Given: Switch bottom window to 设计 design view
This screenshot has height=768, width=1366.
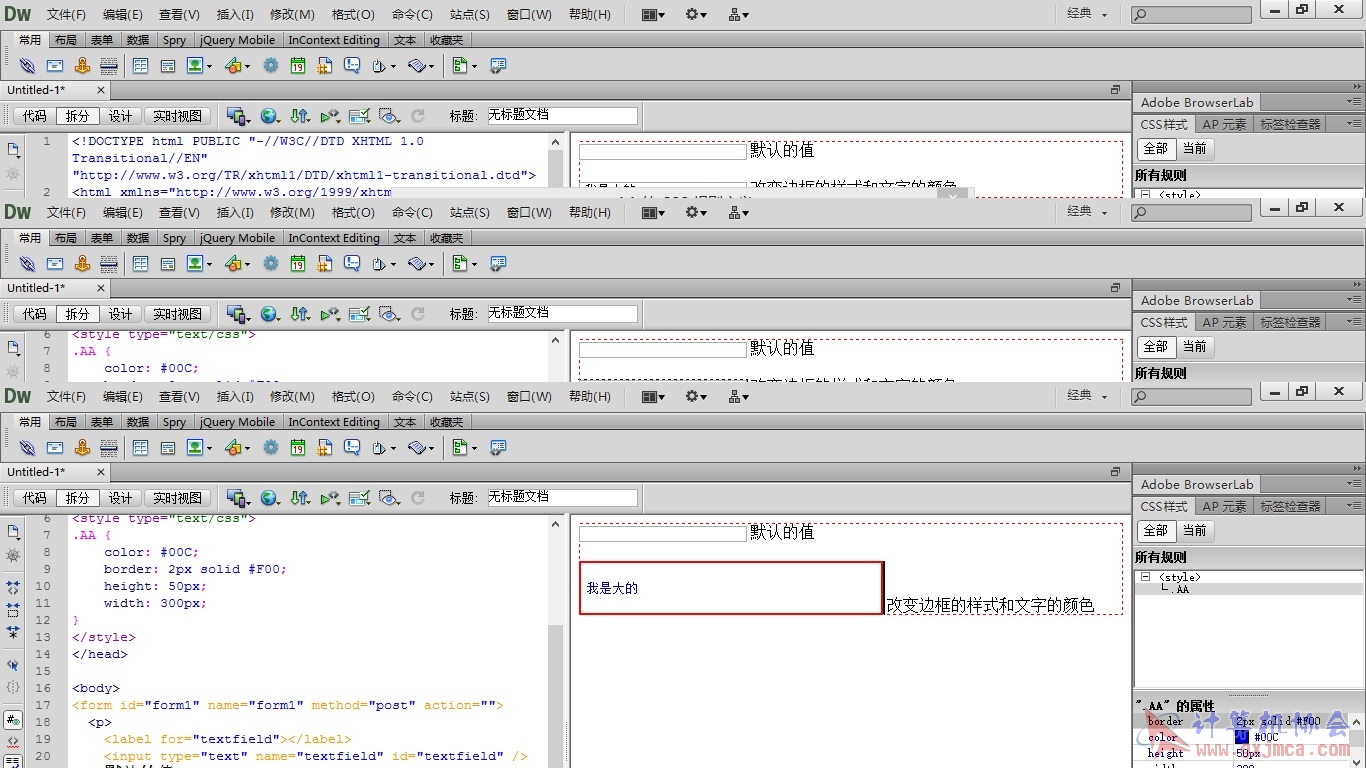Looking at the screenshot, I should tap(121, 497).
